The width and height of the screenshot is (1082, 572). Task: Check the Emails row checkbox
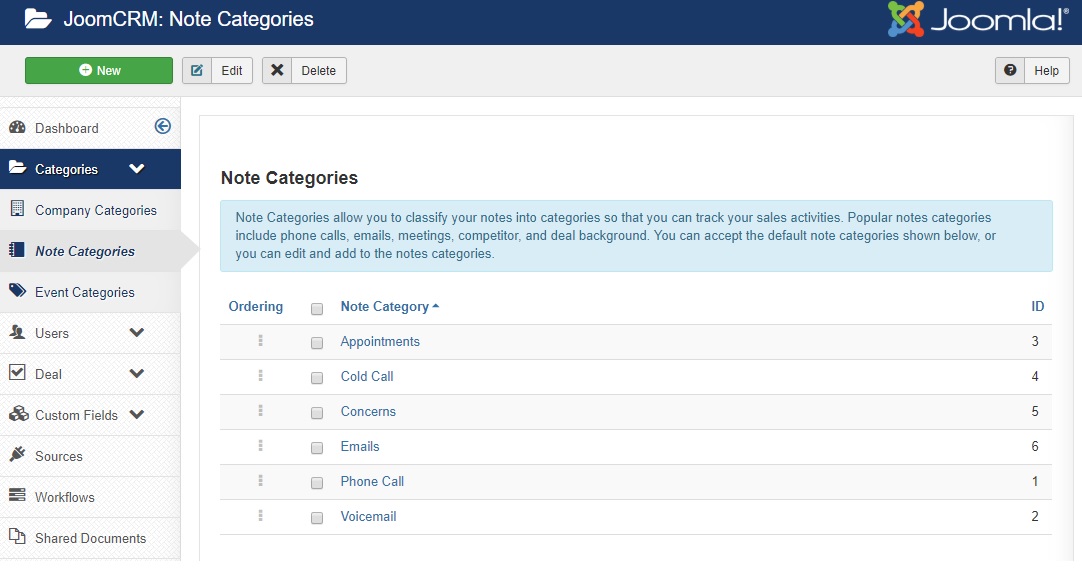317,448
